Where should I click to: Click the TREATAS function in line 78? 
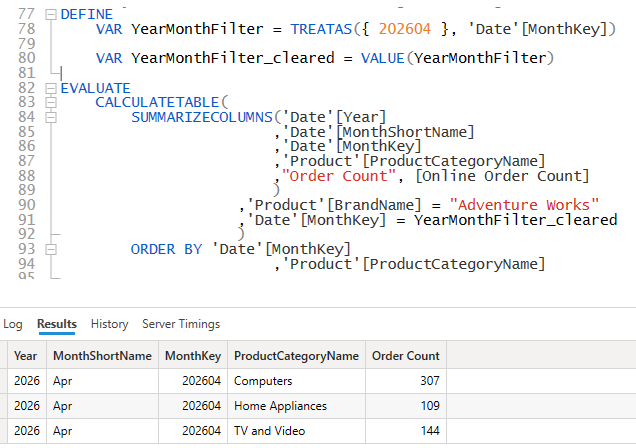pos(321,29)
